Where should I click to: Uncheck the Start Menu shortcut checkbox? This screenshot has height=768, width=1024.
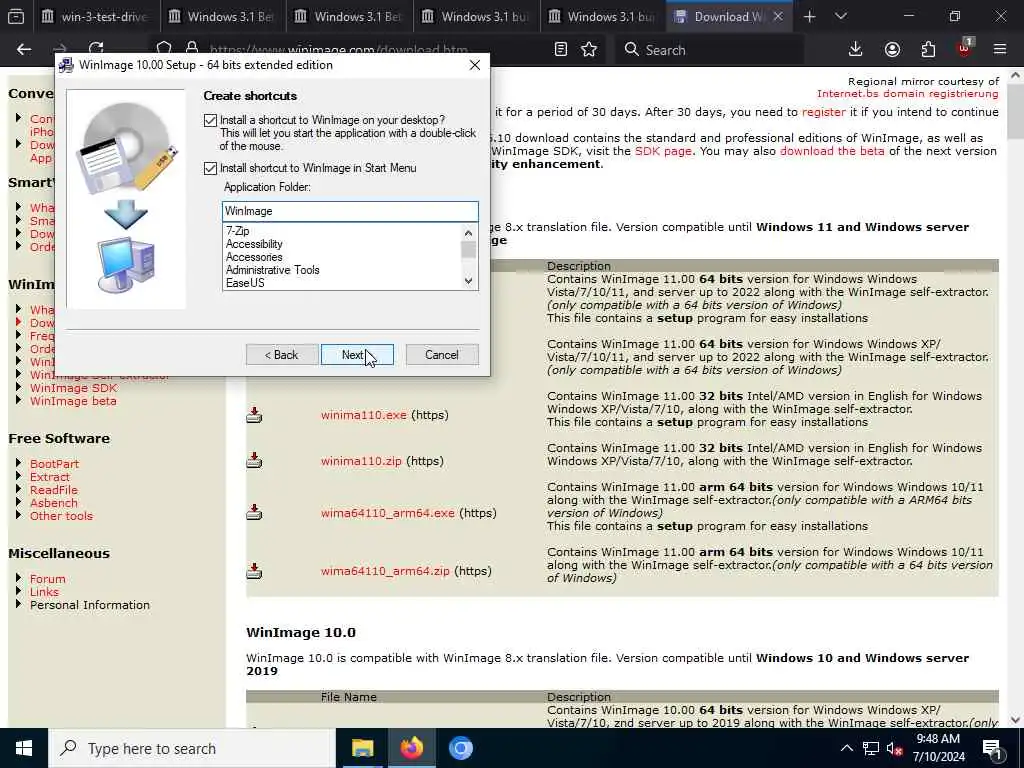click(210, 168)
